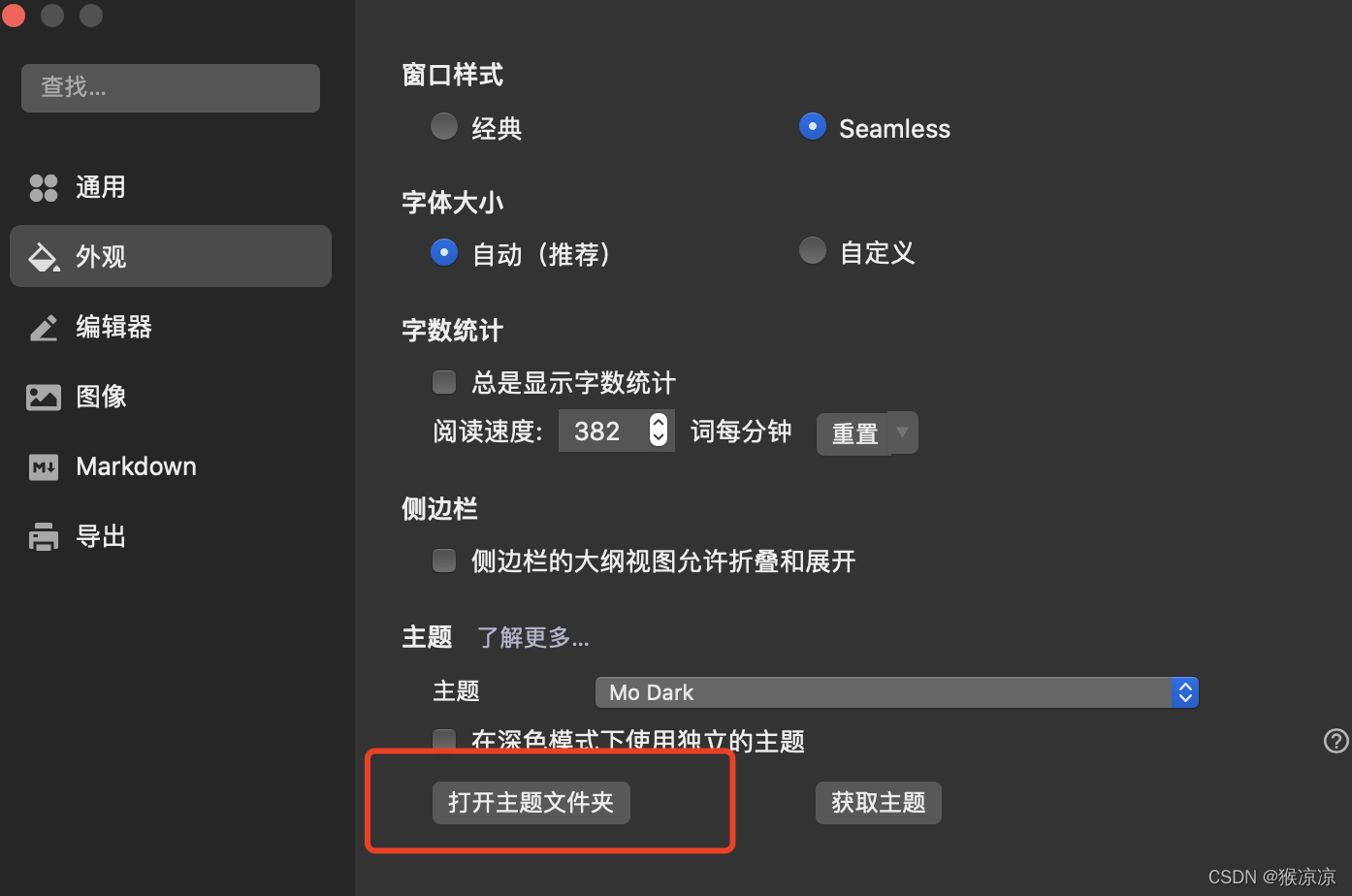This screenshot has height=896, width=1352.
Task: Click the 查找 search field
Action: coord(171,88)
